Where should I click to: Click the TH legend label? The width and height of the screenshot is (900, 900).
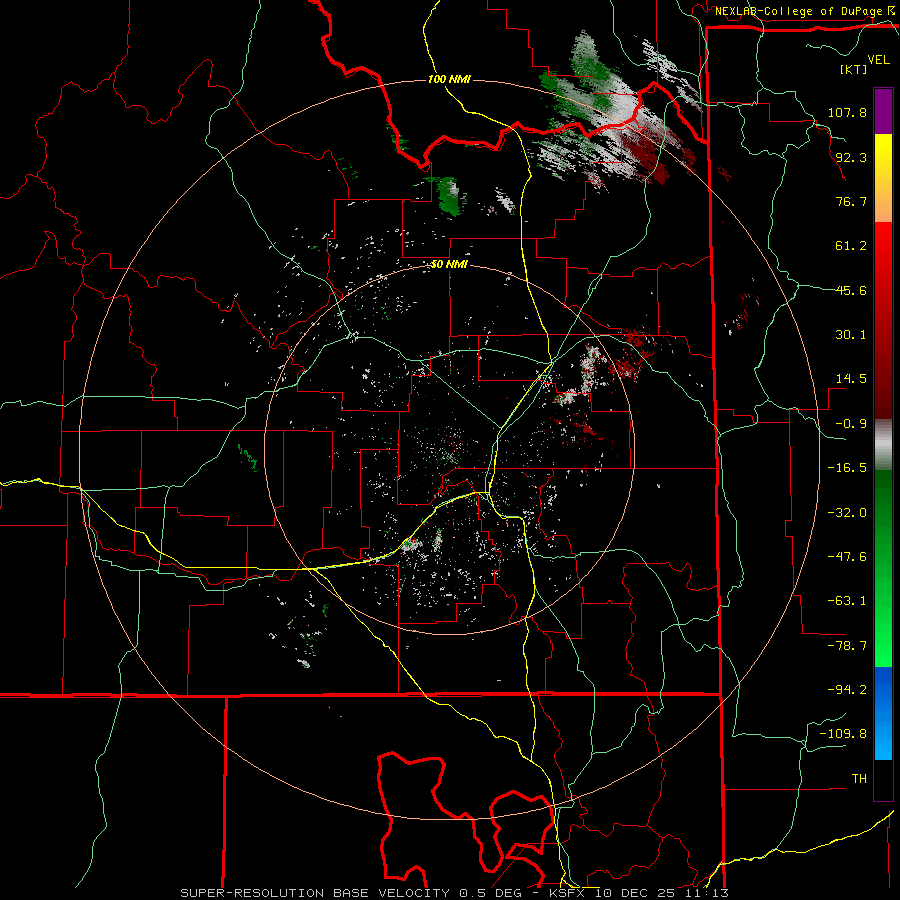click(859, 779)
